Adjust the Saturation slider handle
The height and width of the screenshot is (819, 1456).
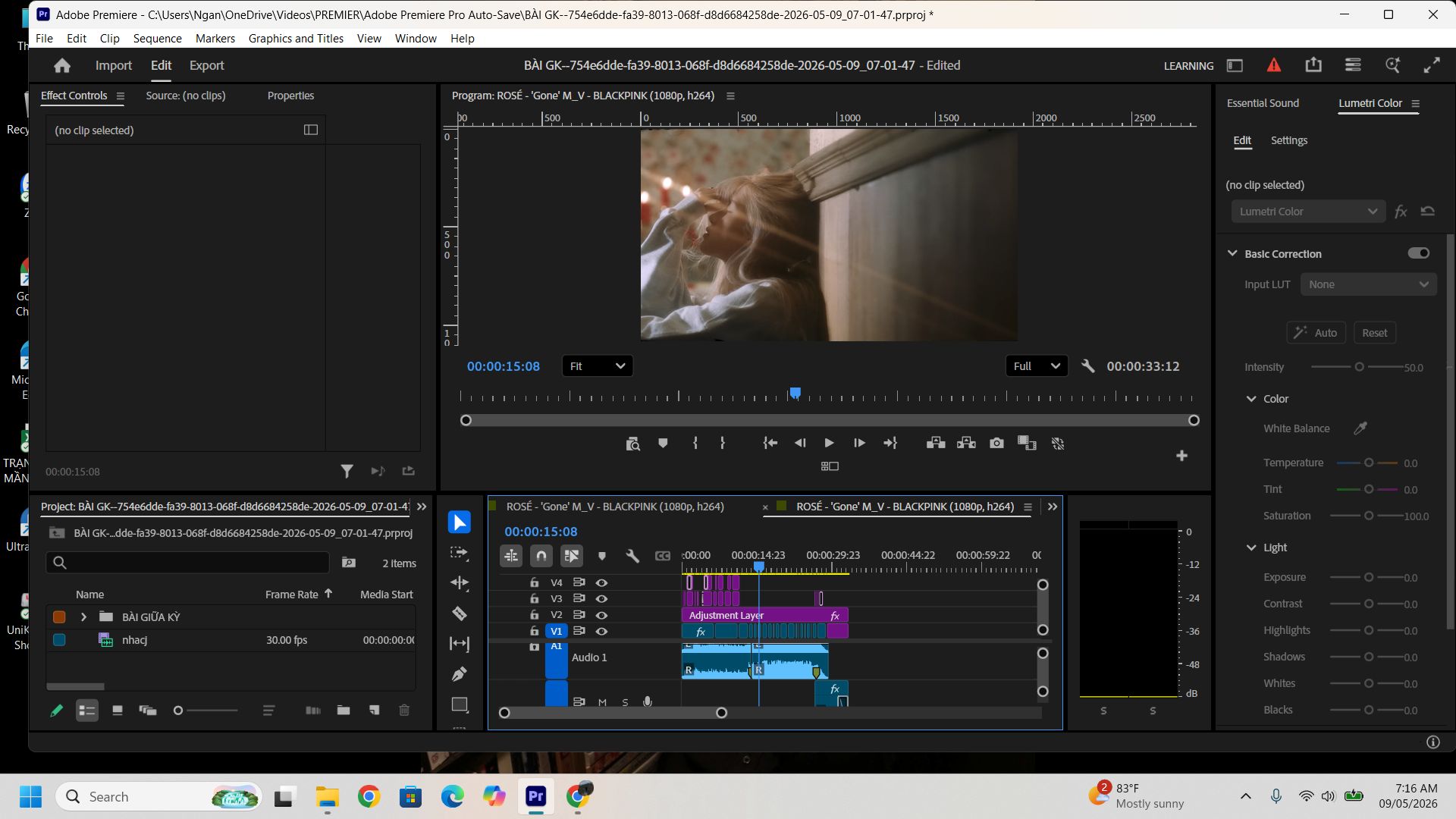(1369, 516)
